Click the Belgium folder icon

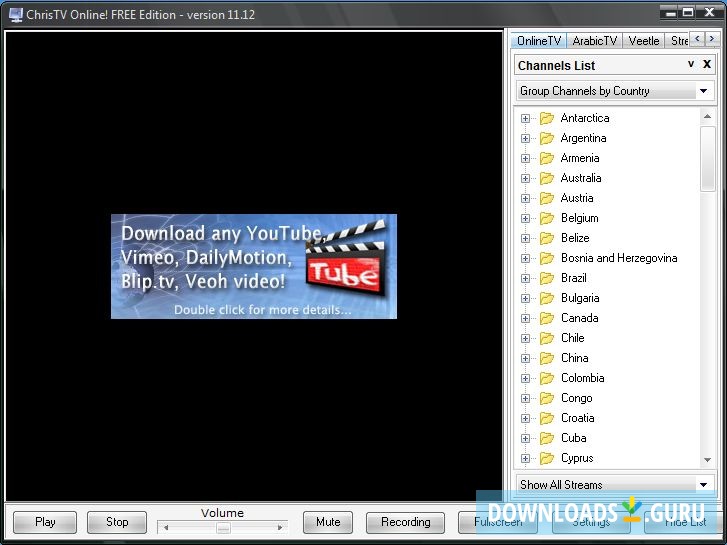pos(547,218)
